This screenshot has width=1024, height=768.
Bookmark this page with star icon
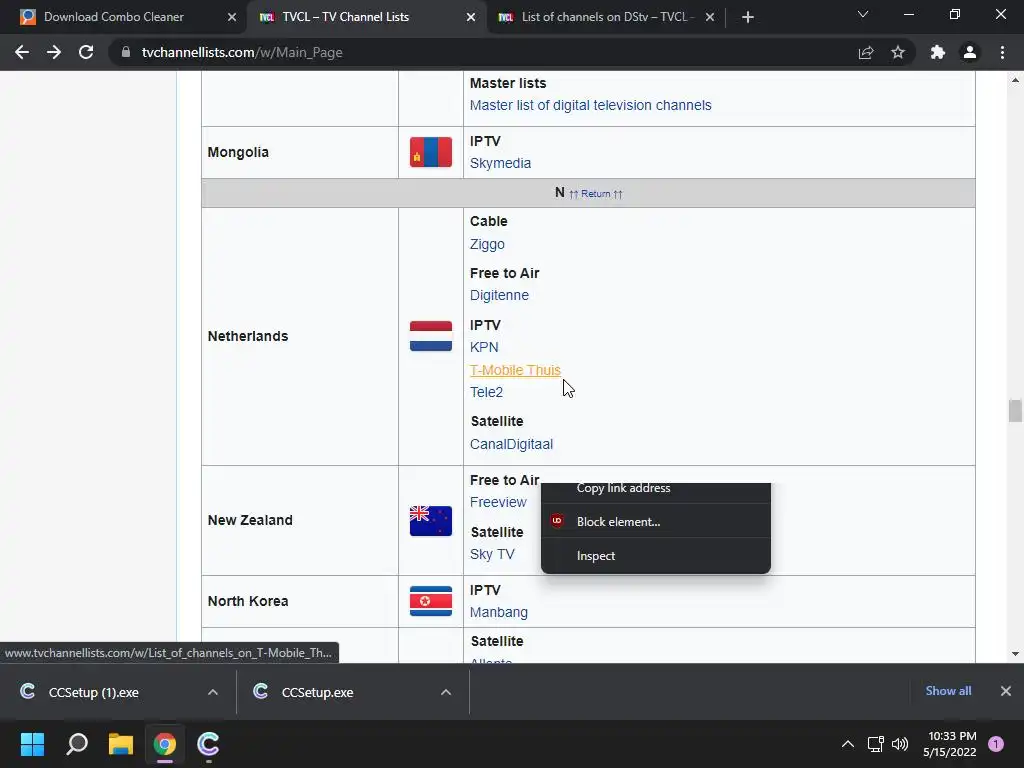point(898,52)
